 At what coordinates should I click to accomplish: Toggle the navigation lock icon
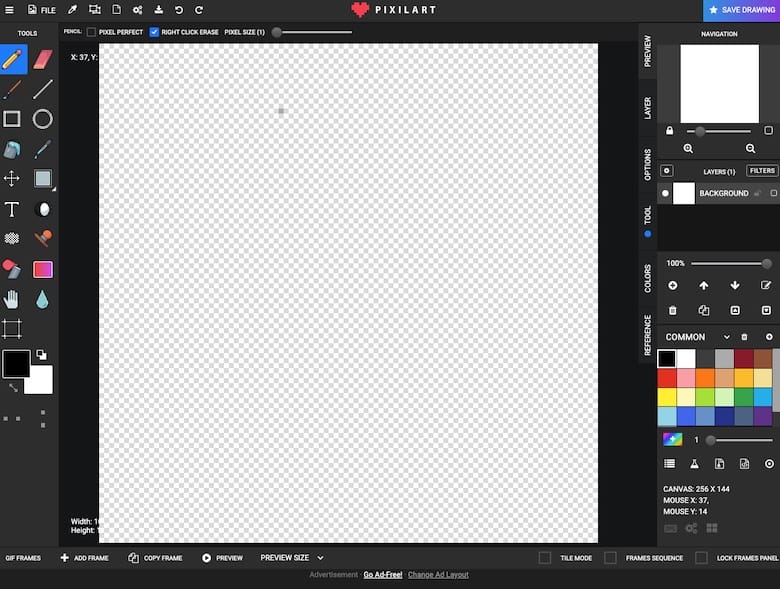[670, 130]
